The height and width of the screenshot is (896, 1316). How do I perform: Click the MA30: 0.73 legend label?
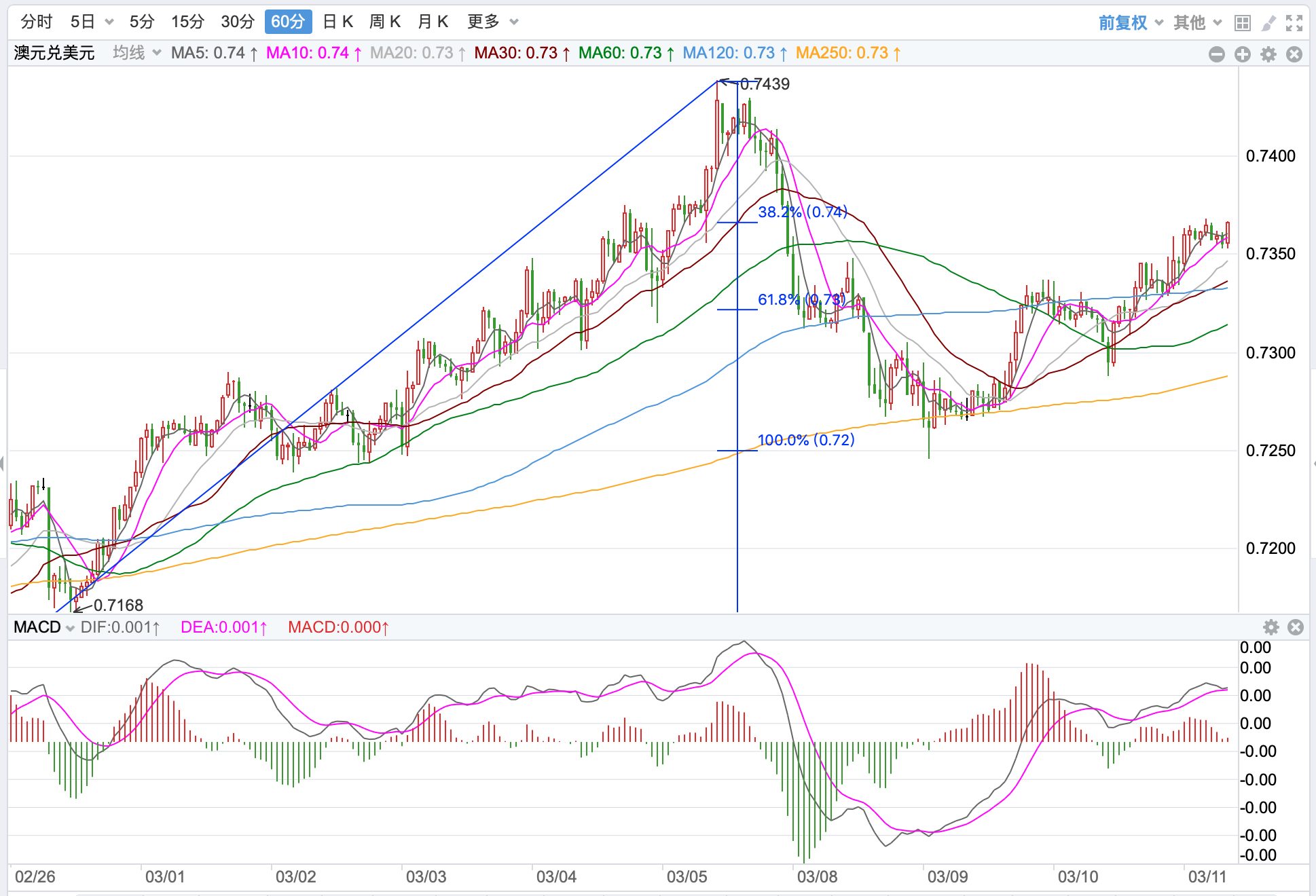coord(522,53)
